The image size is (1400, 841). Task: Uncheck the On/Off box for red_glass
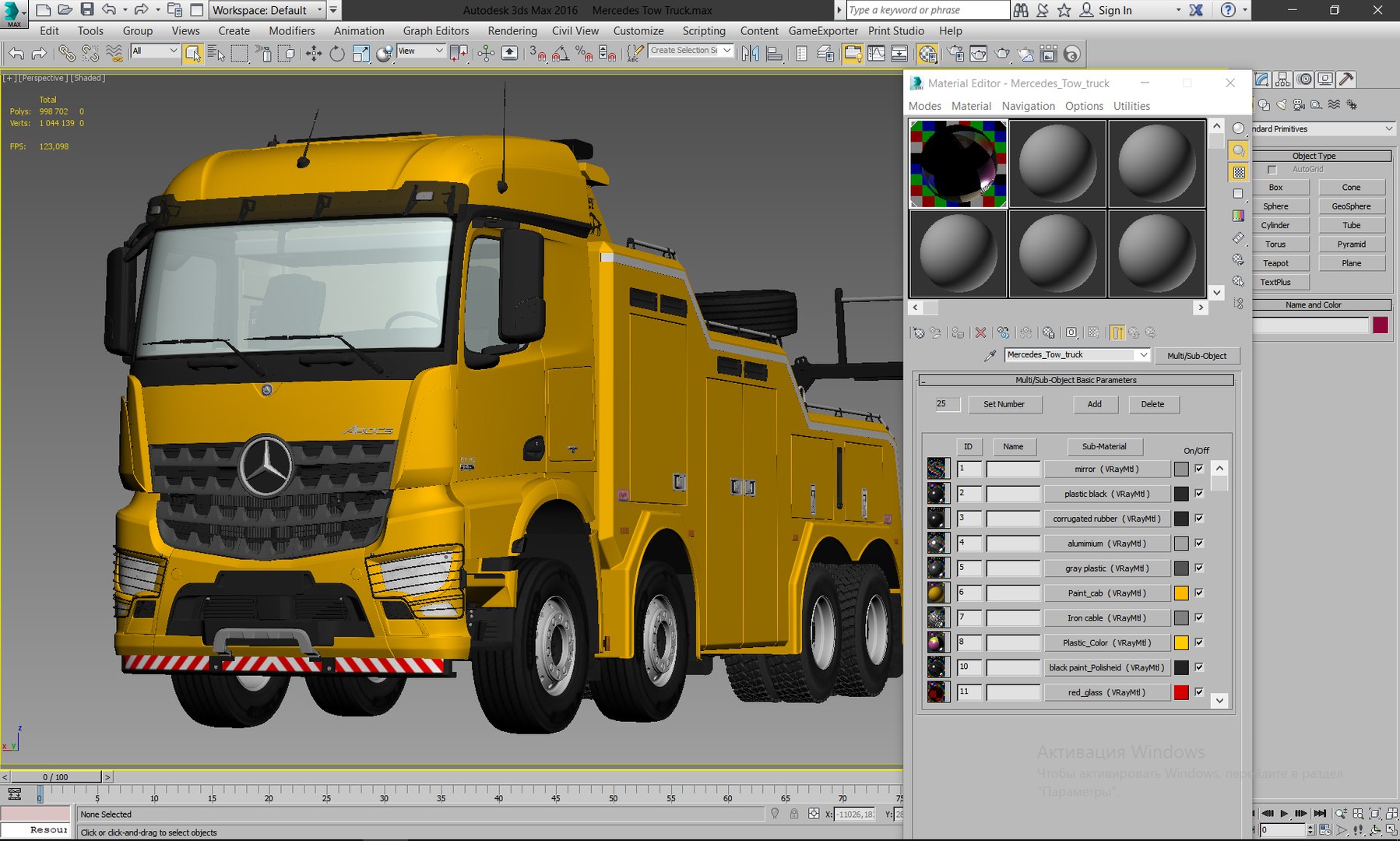click(1199, 691)
